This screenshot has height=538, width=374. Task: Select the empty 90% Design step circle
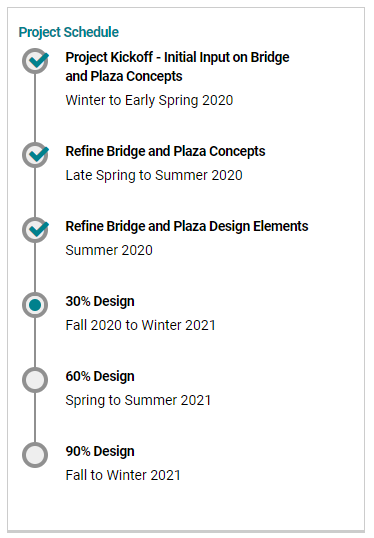[x=35, y=455]
